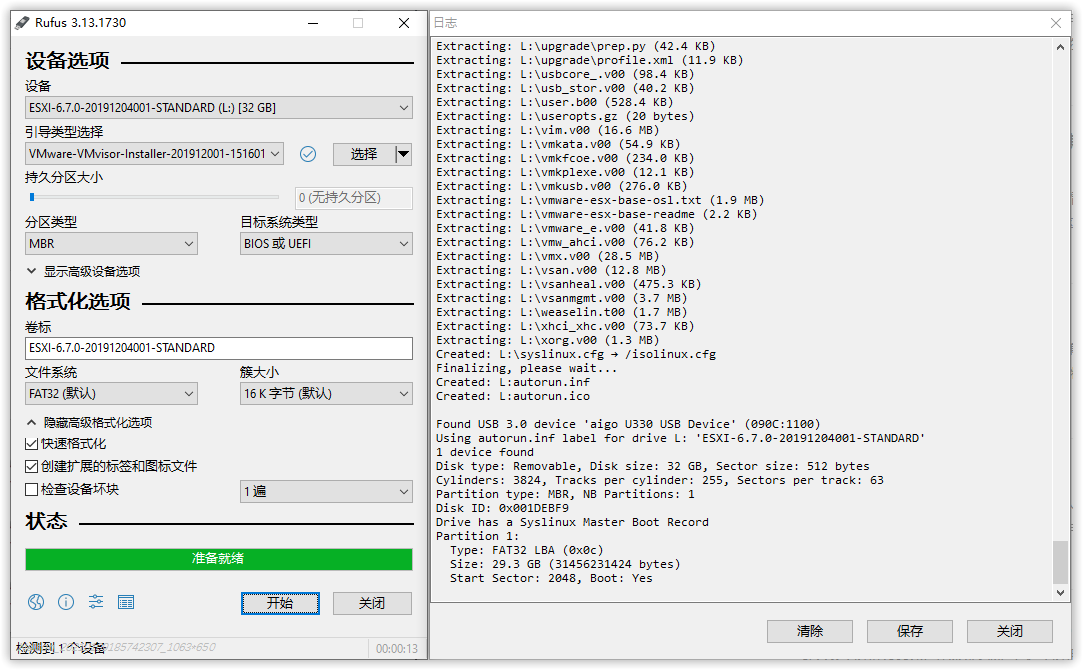This screenshot has height=670, width=1083.
Task: Open the 设备 device dropdown
Action: (x=218, y=108)
